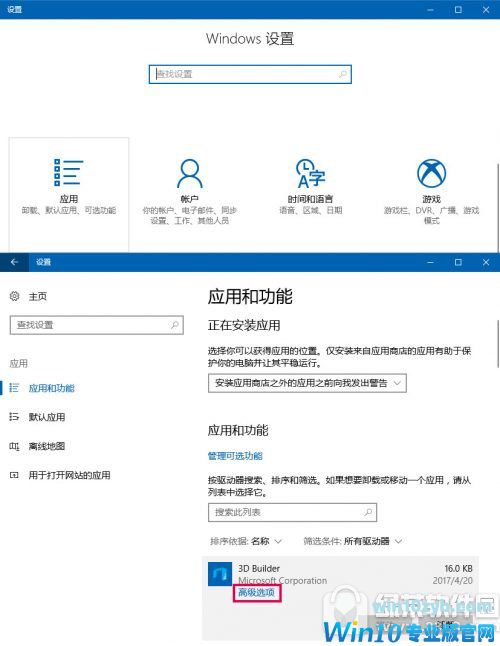500x646 pixels.
Task: Click 语音、区域、日期 description text
Action: point(310,211)
